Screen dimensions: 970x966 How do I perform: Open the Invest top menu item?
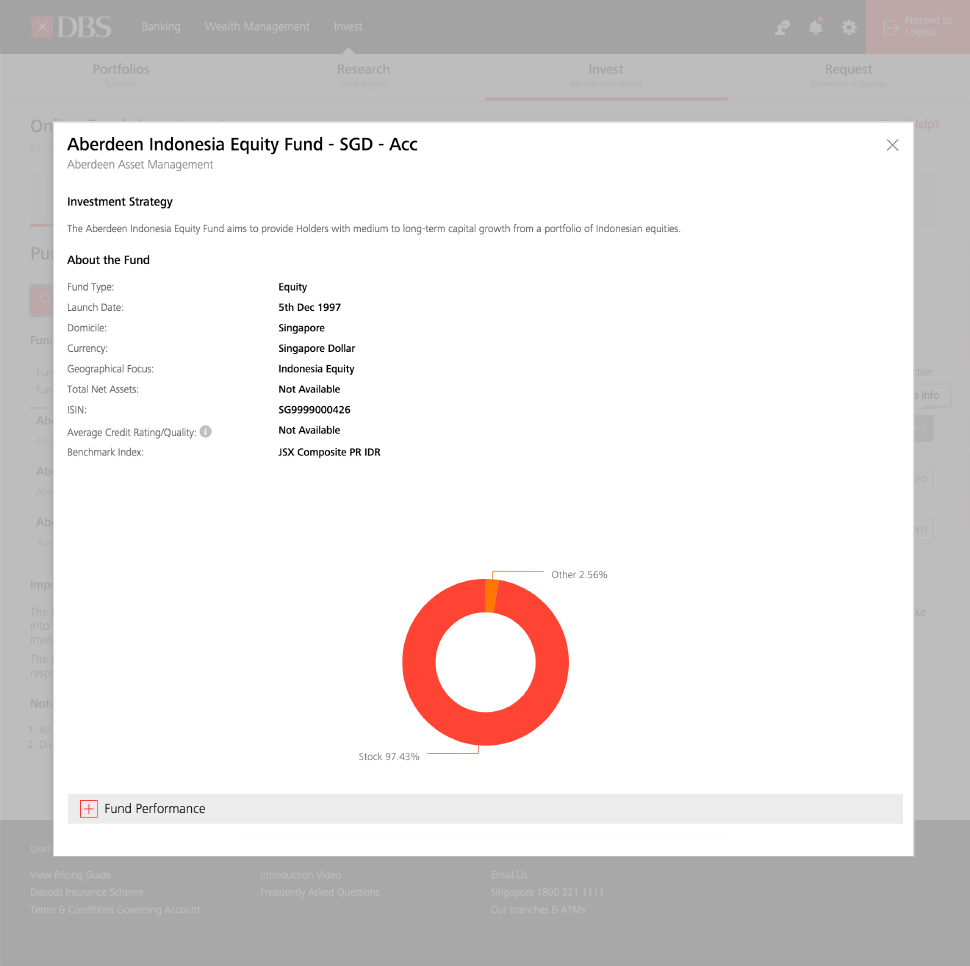point(348,27)
